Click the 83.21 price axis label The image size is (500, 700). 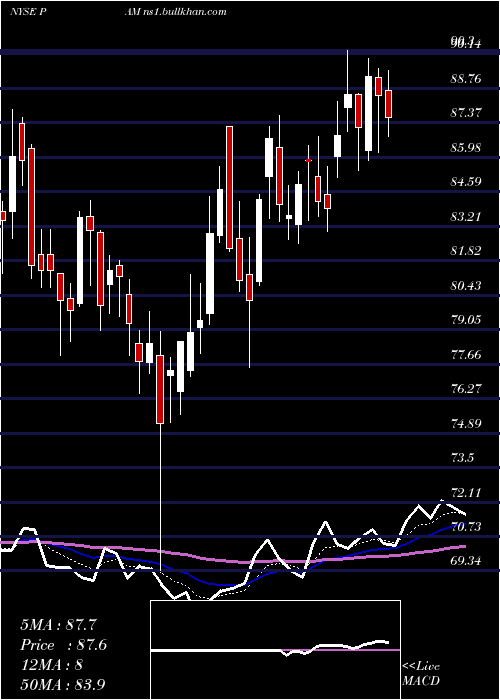(x=467, y=217)
